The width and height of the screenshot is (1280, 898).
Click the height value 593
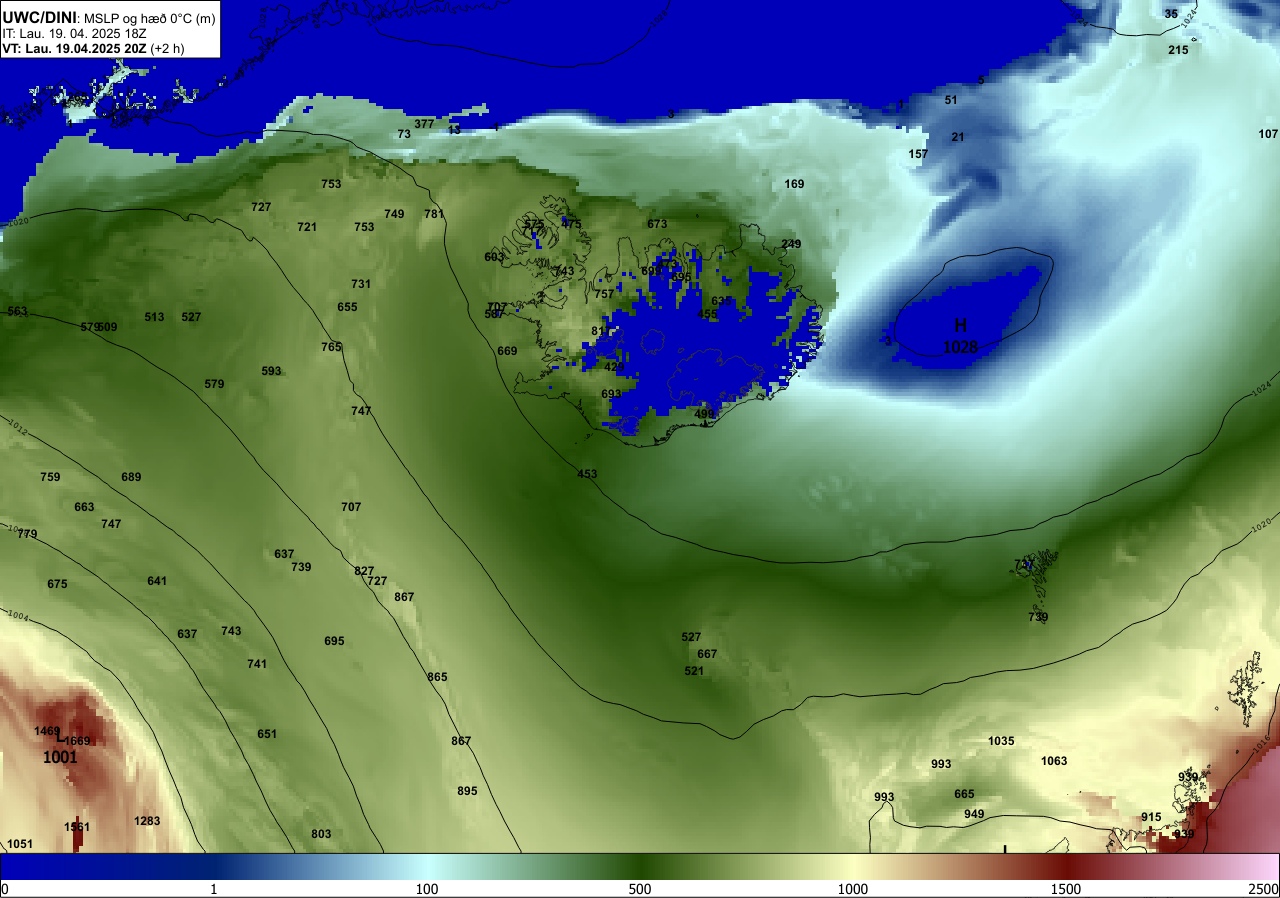coord(271,371)
